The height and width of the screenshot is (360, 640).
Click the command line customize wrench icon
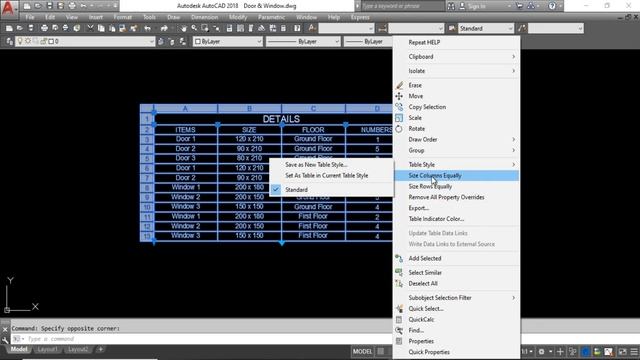[5, 340]
